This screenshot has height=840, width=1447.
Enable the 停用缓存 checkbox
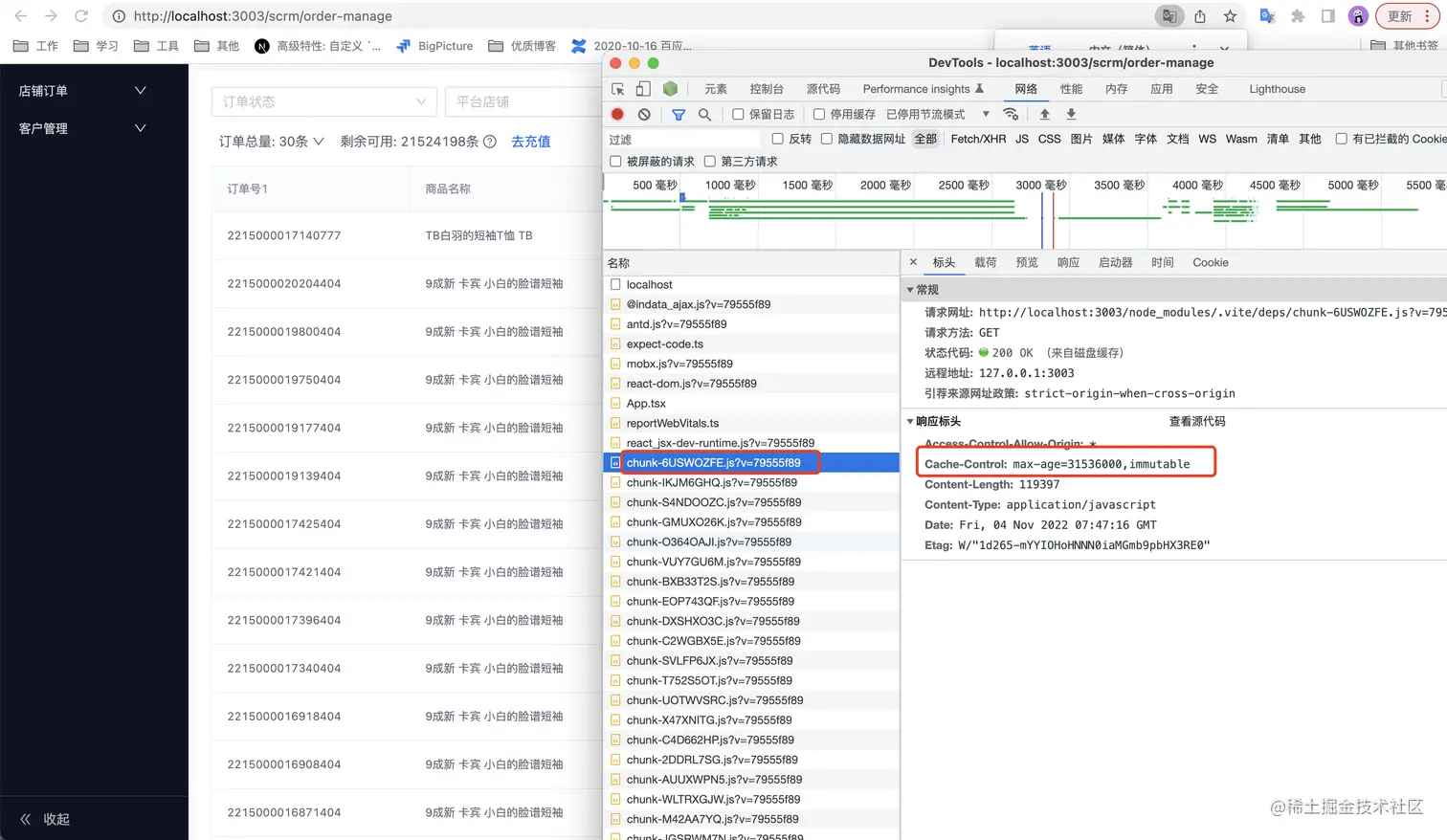(819, 114)
